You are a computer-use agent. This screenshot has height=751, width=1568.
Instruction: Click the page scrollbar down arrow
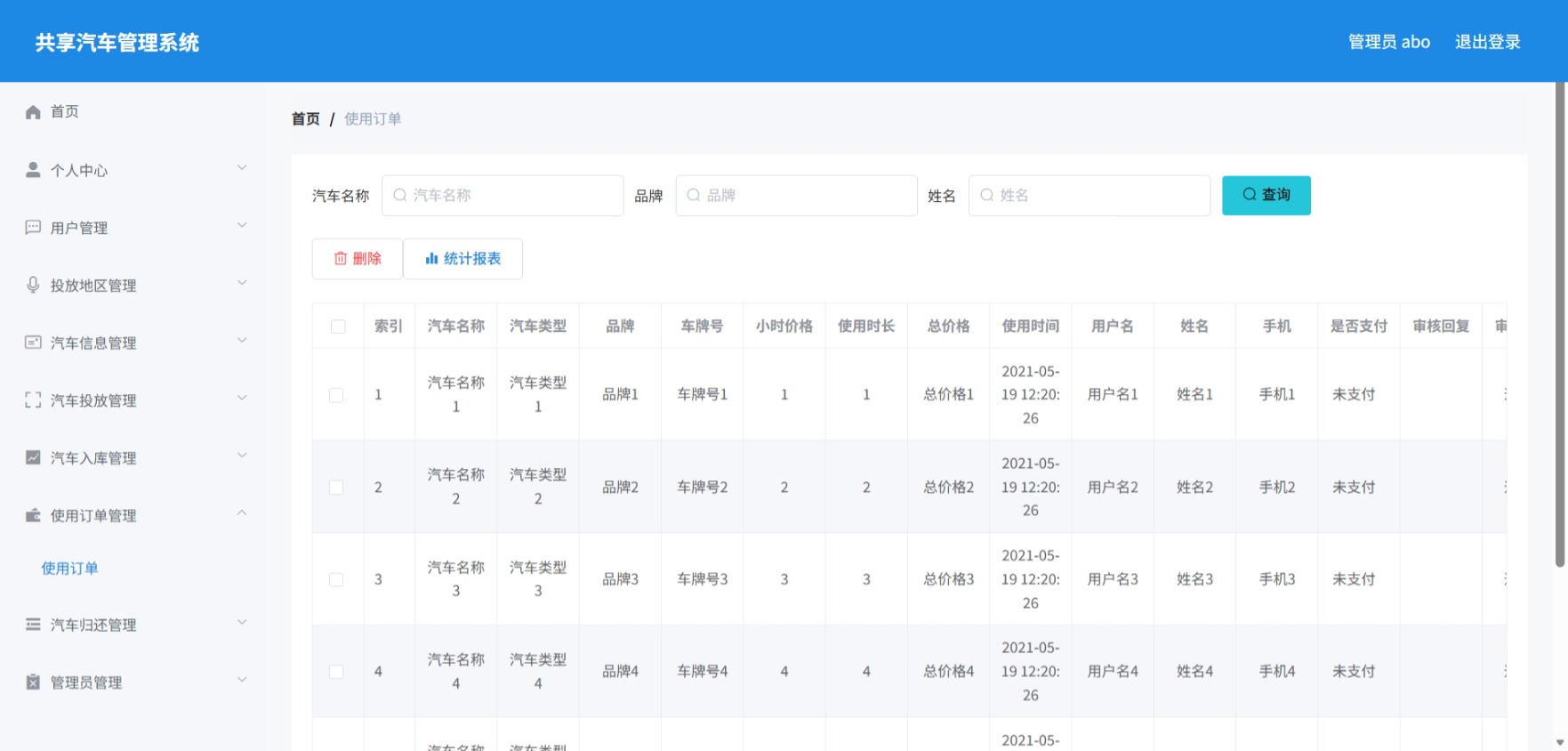click(1560, 742)
